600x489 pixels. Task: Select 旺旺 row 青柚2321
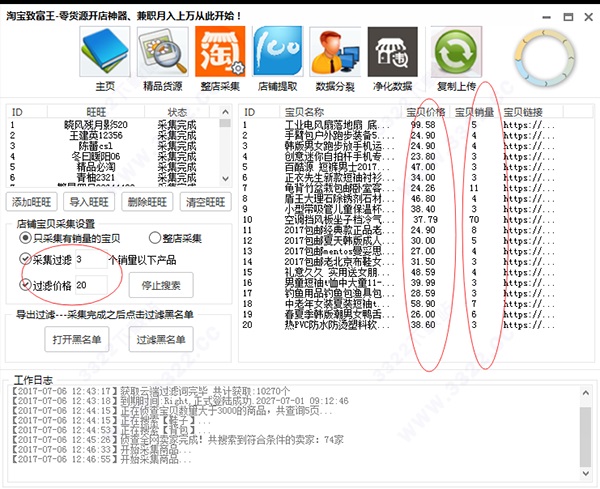click(114, 178)
